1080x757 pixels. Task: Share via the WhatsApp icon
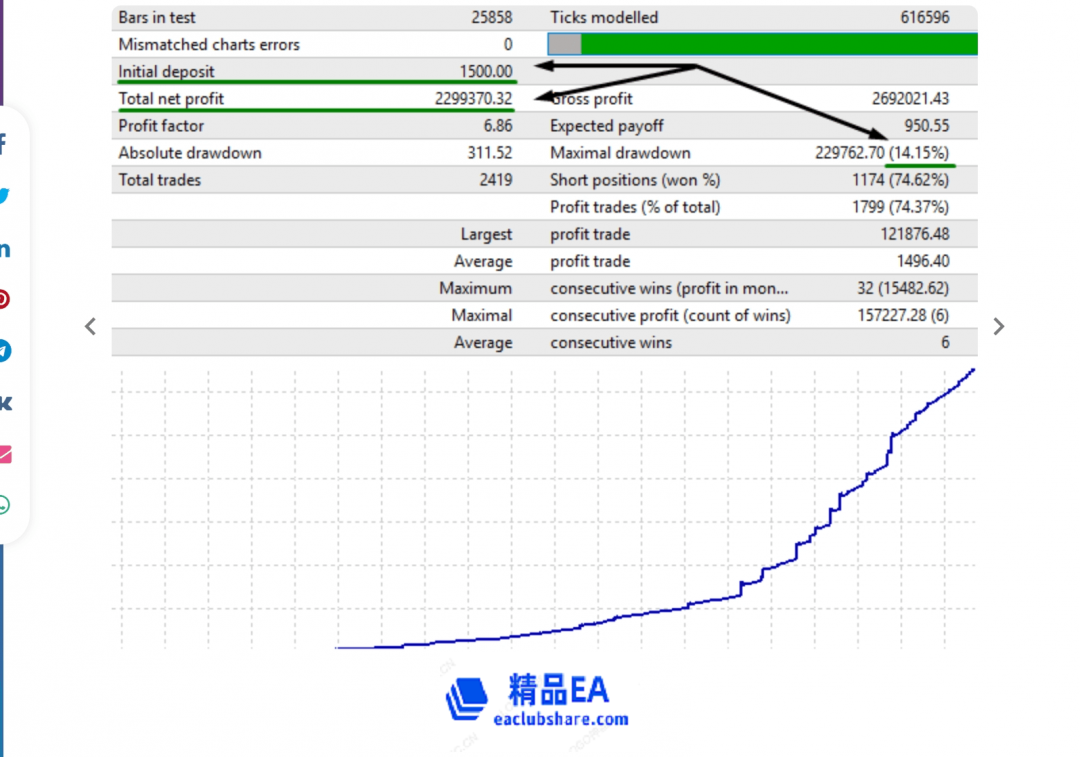click(x=5, y=505)
